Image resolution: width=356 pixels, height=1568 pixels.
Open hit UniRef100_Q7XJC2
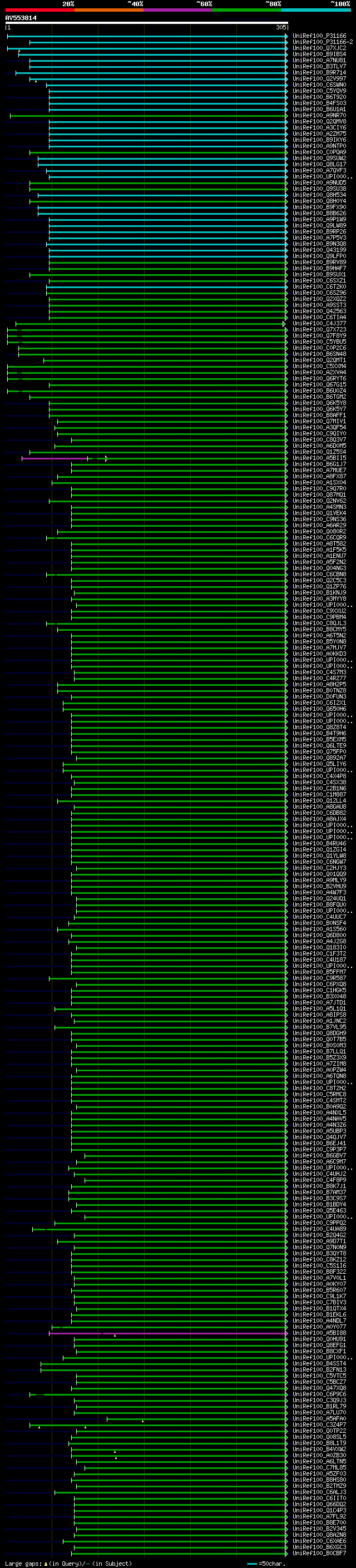tap(319, 48)
